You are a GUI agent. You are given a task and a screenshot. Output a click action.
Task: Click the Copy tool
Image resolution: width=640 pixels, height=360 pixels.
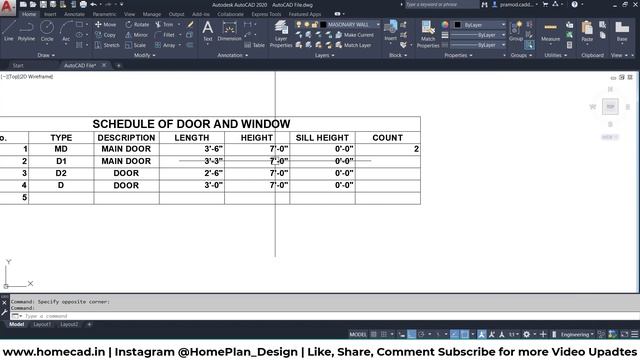[106, 35]
